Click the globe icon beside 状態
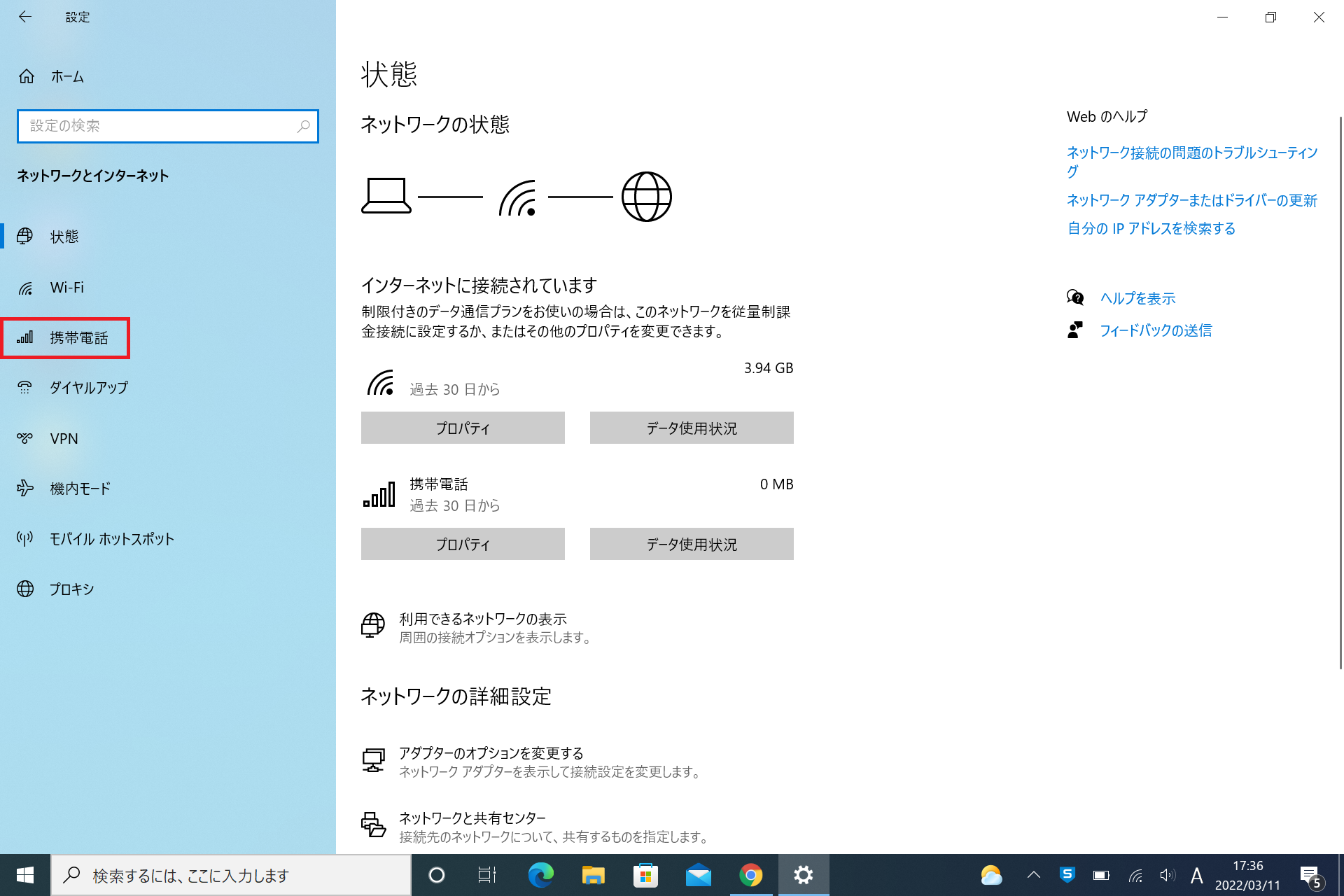 [x=25, y=237]
